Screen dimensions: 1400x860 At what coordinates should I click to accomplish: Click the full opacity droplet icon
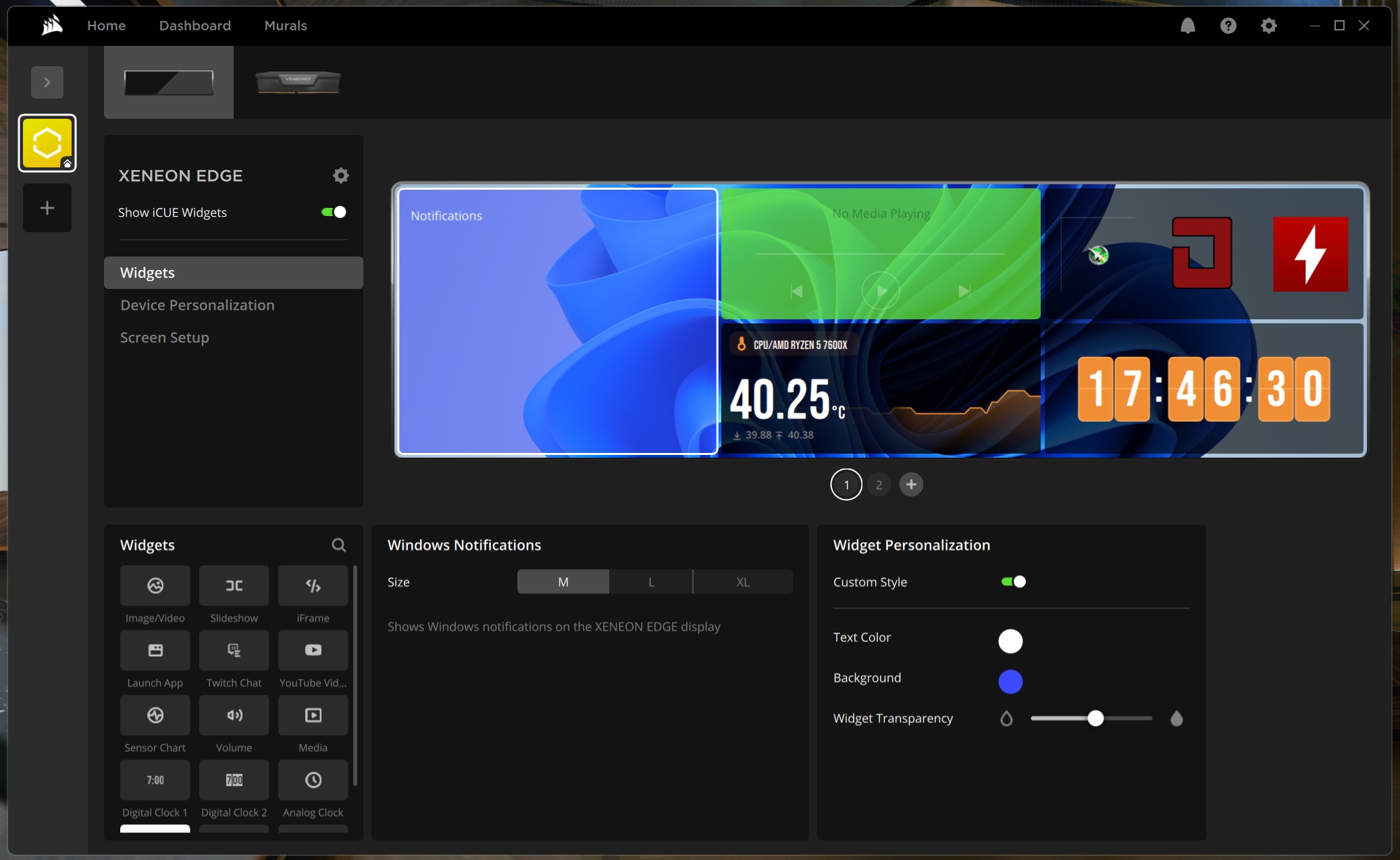1176,718
